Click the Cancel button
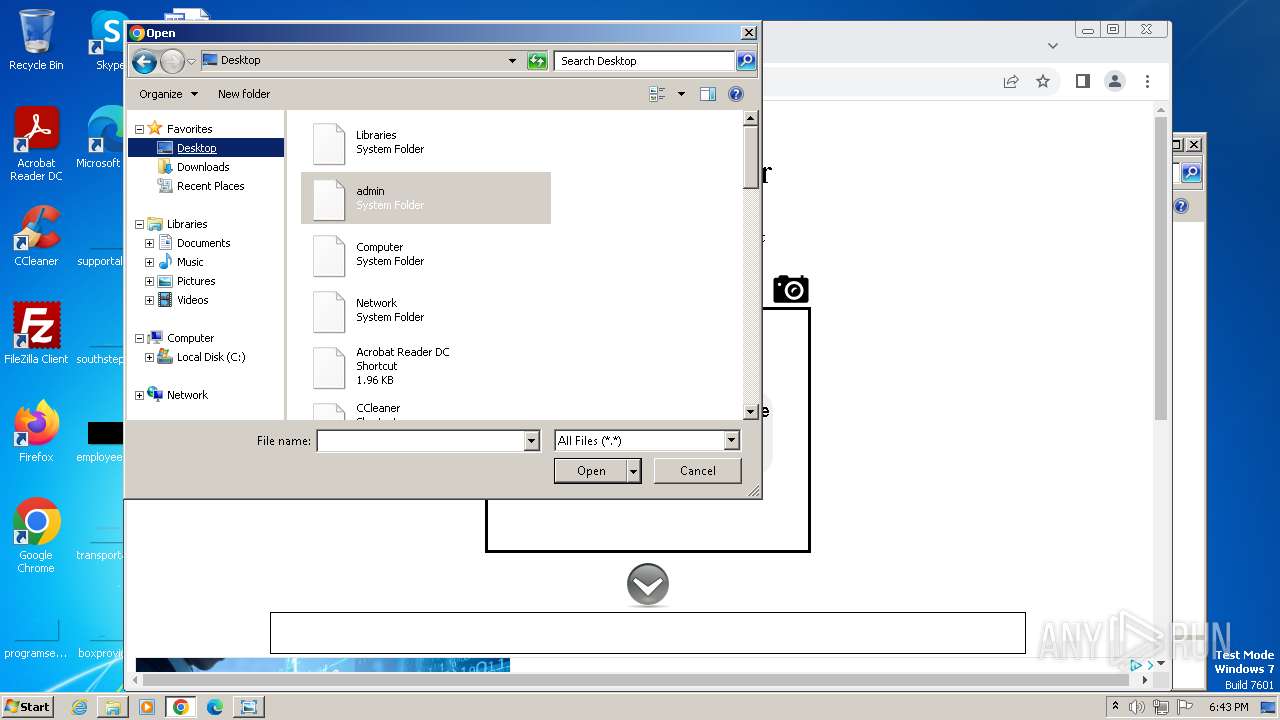 697,471
